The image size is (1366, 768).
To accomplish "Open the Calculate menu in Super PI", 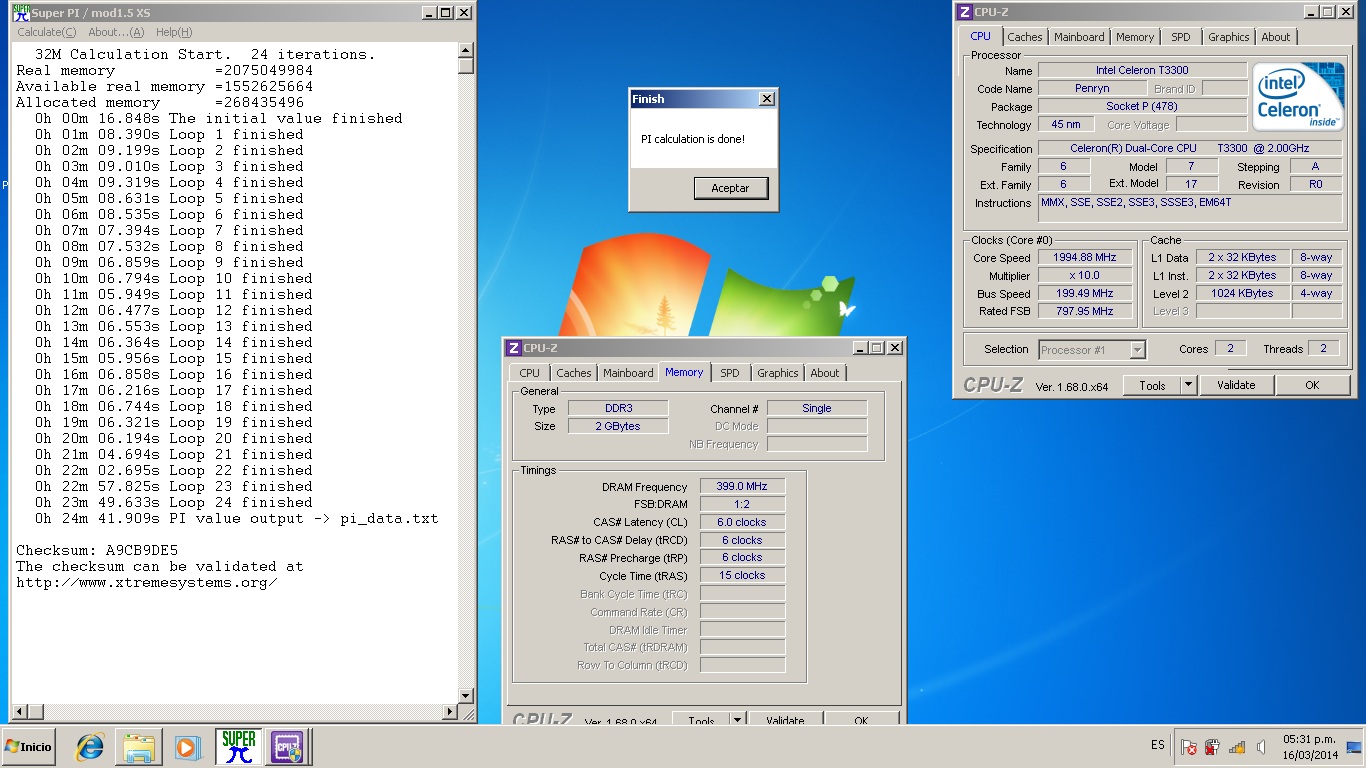I will pyautogui.click(x=46, y=32).
